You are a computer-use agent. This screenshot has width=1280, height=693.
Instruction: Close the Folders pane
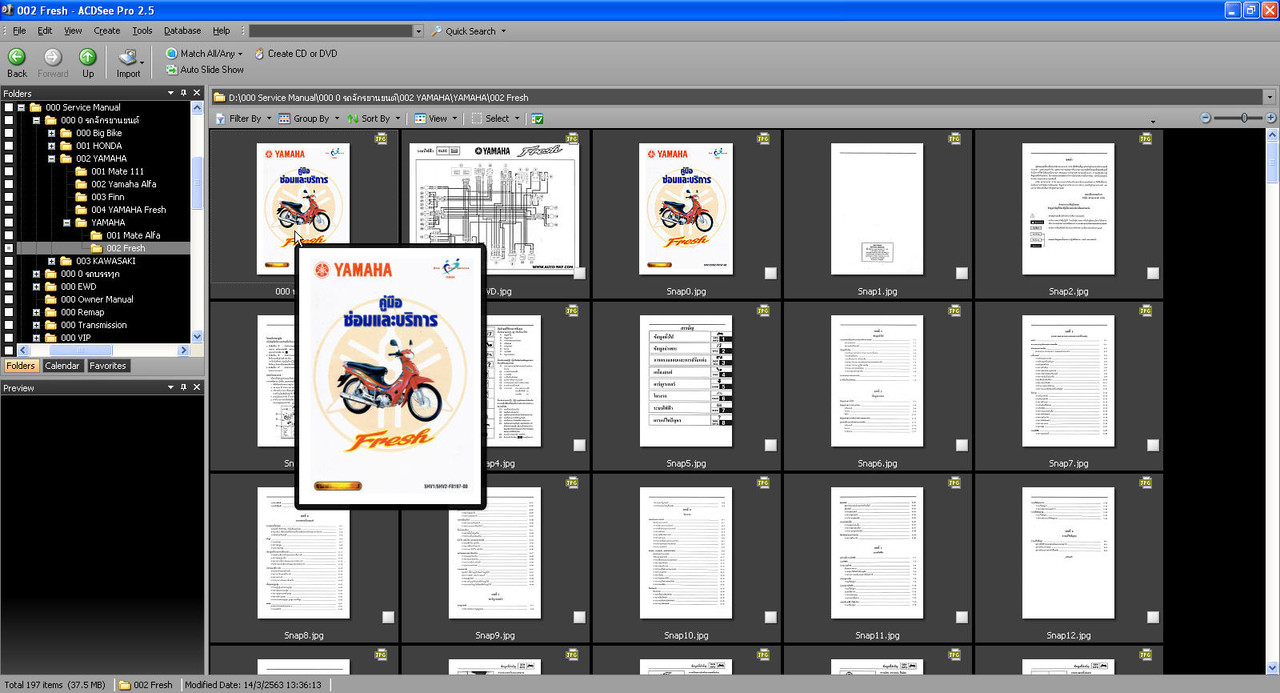196,93
